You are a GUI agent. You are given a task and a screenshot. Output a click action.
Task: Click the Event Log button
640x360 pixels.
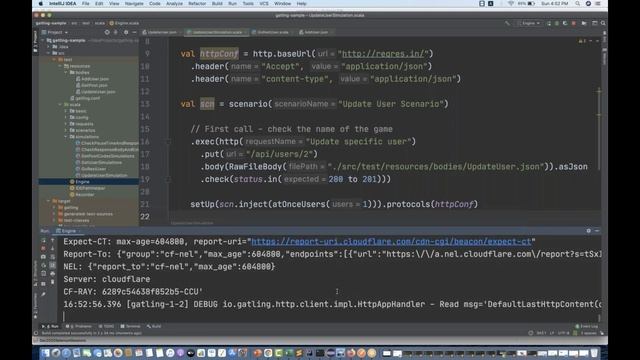pyautogui.click(x=587, y=327)
